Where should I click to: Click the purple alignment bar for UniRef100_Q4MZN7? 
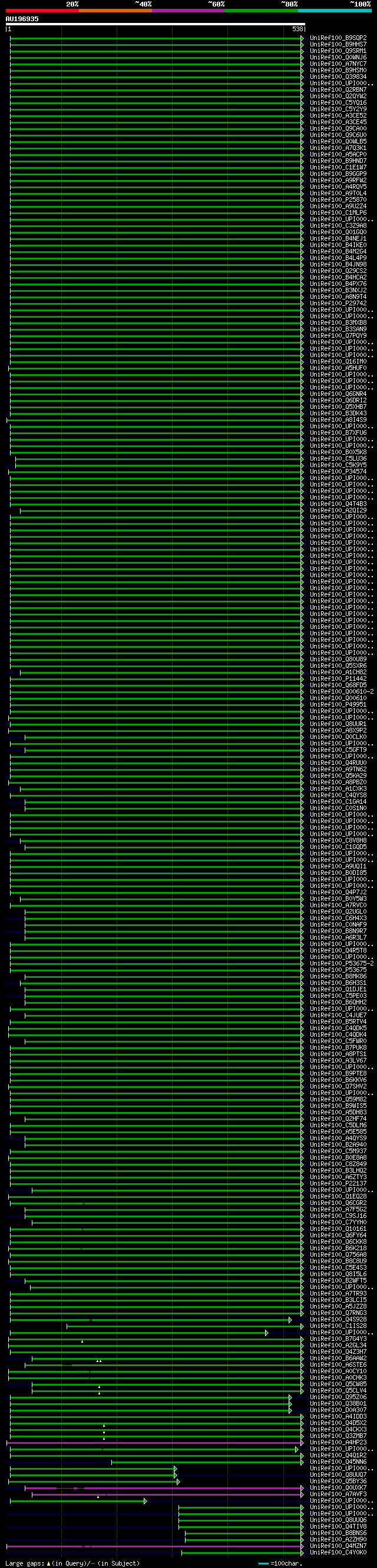[155, 1546]
